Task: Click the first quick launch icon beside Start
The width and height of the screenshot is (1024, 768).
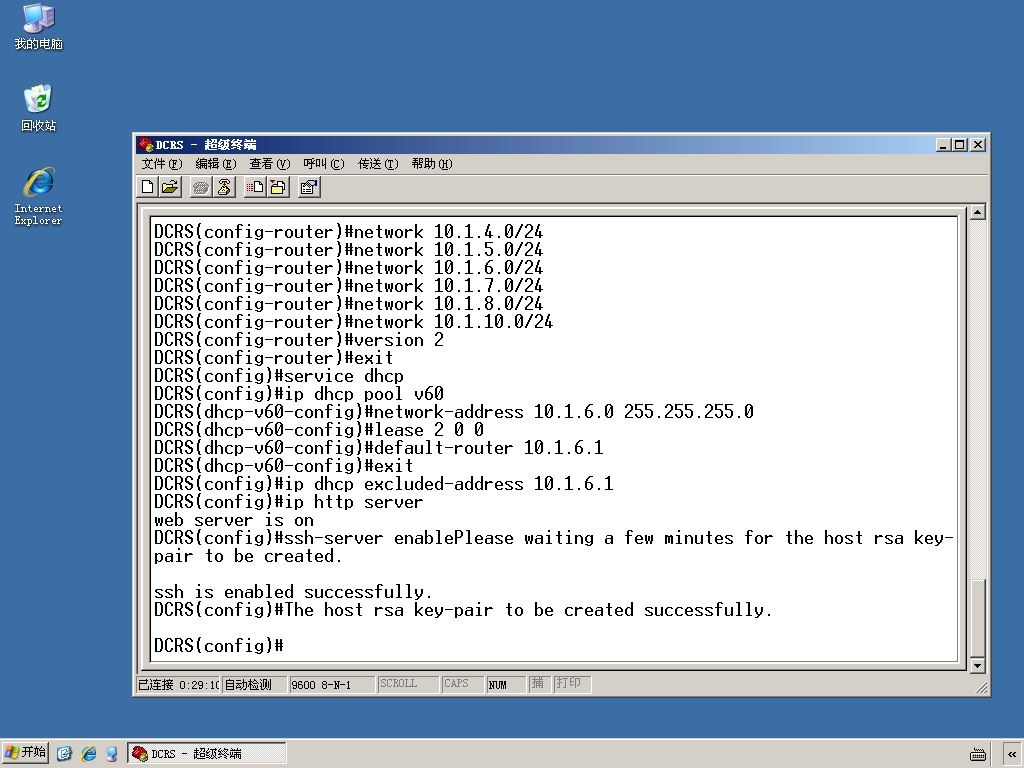Action: tap(64, 754)
